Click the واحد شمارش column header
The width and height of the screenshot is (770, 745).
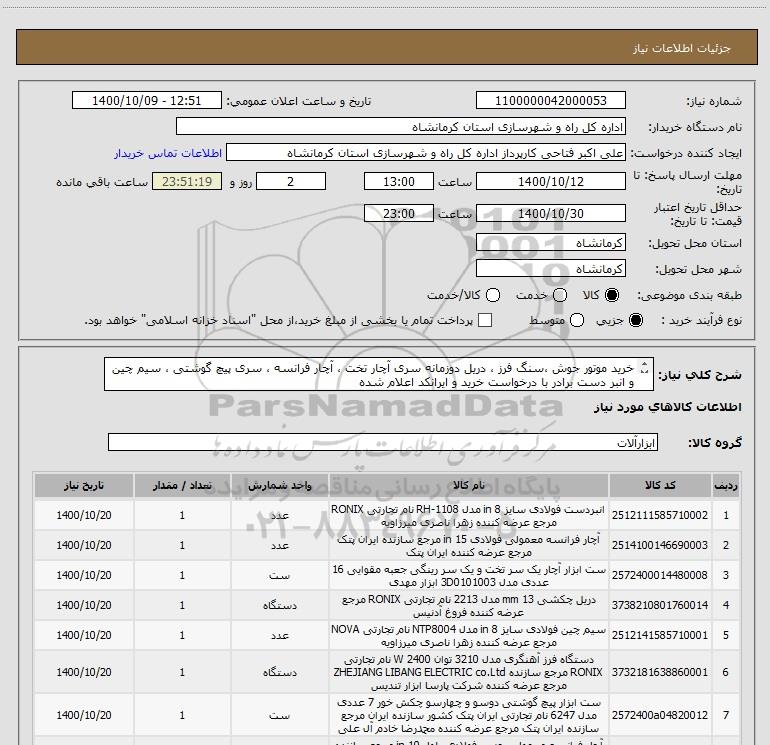pos(279,486)
